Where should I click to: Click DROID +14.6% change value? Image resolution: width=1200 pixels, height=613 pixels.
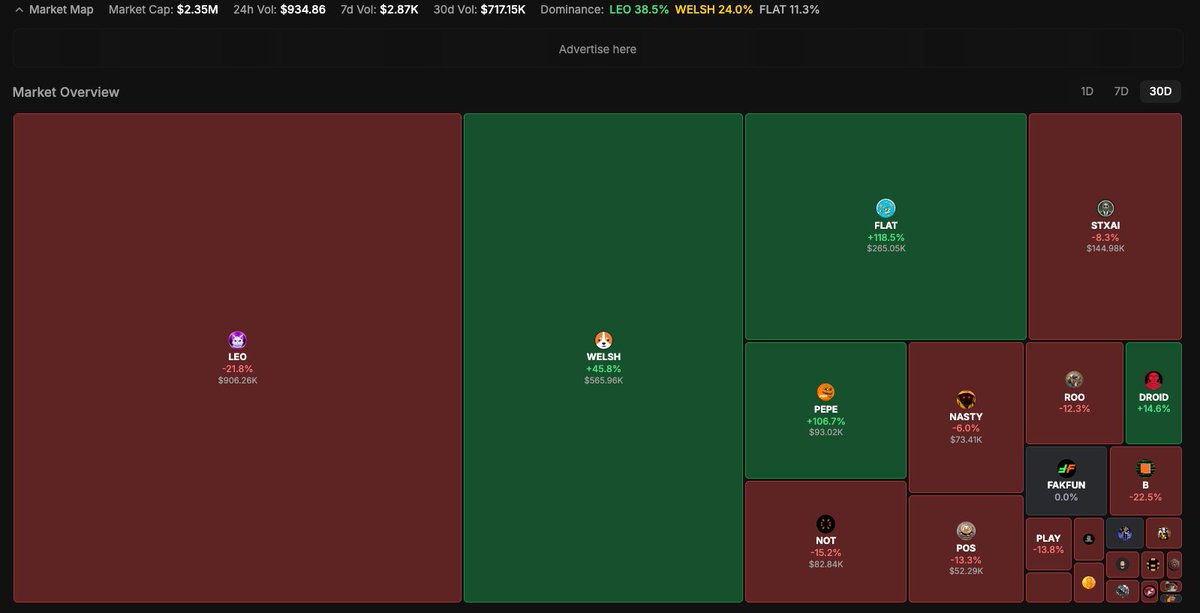click(1153, 409)
